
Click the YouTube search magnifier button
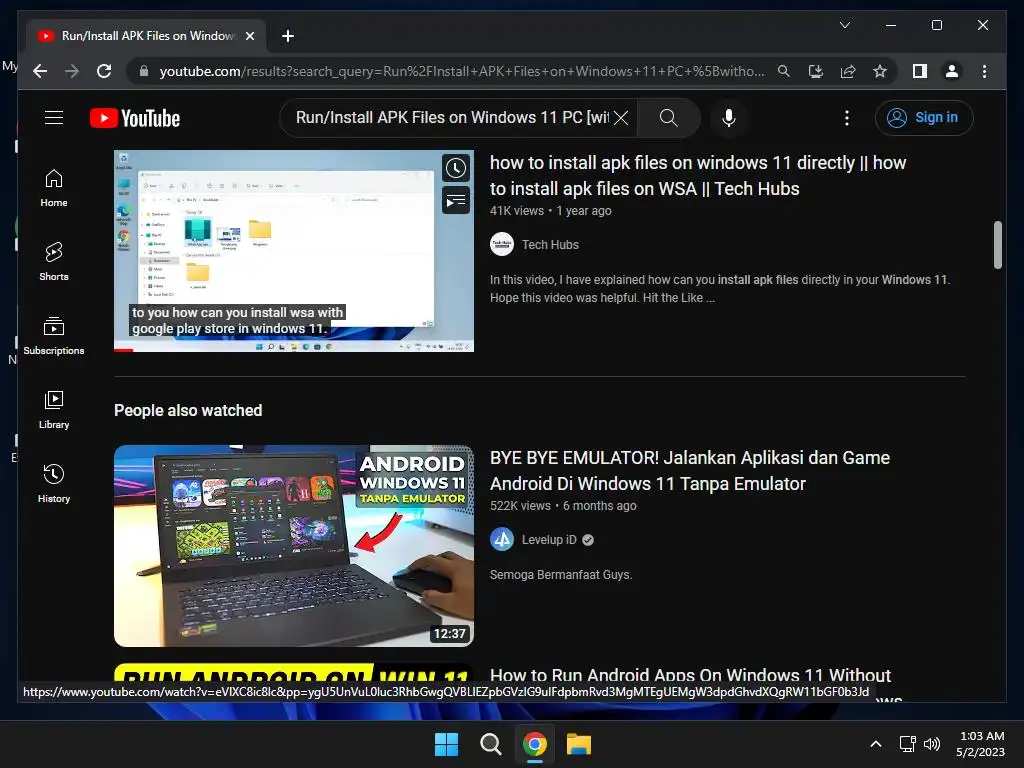pyautogui.click(x=668, y=118)
